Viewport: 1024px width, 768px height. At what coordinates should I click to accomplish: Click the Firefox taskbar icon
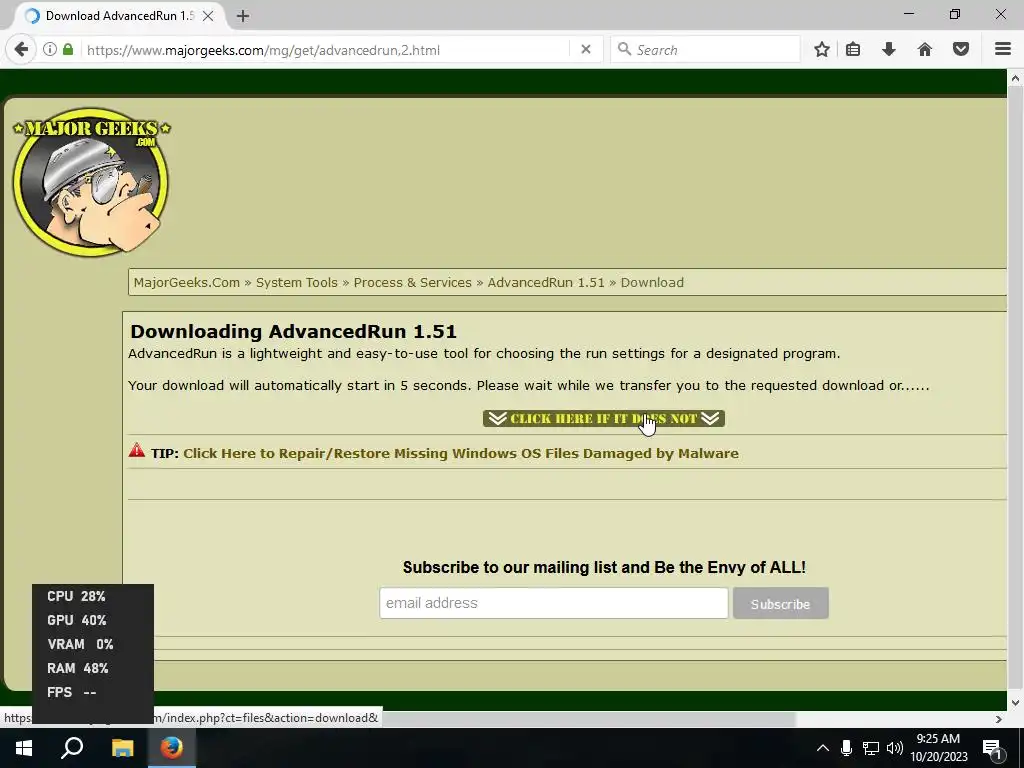tap(172, 748)
